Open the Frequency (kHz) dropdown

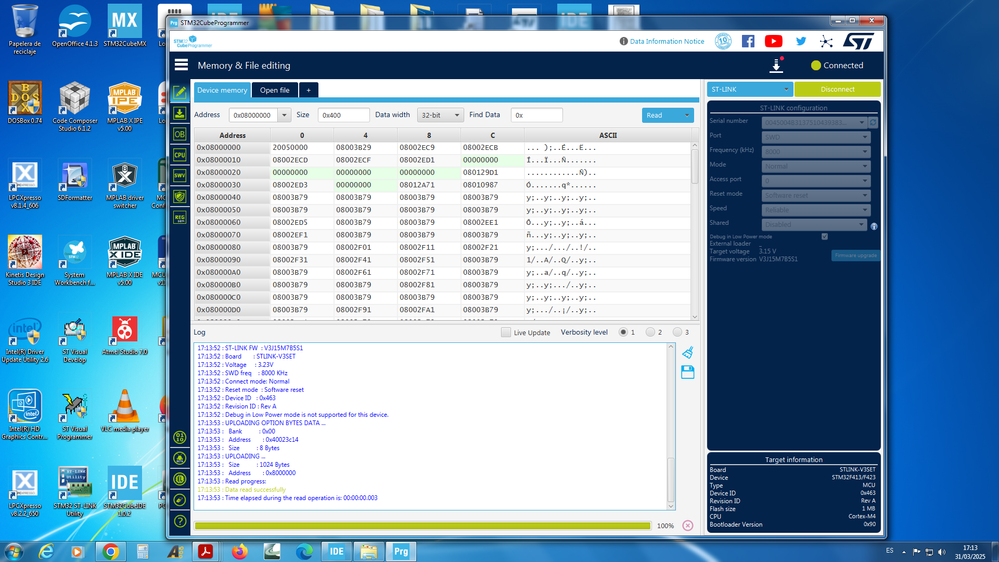point(816,152)
